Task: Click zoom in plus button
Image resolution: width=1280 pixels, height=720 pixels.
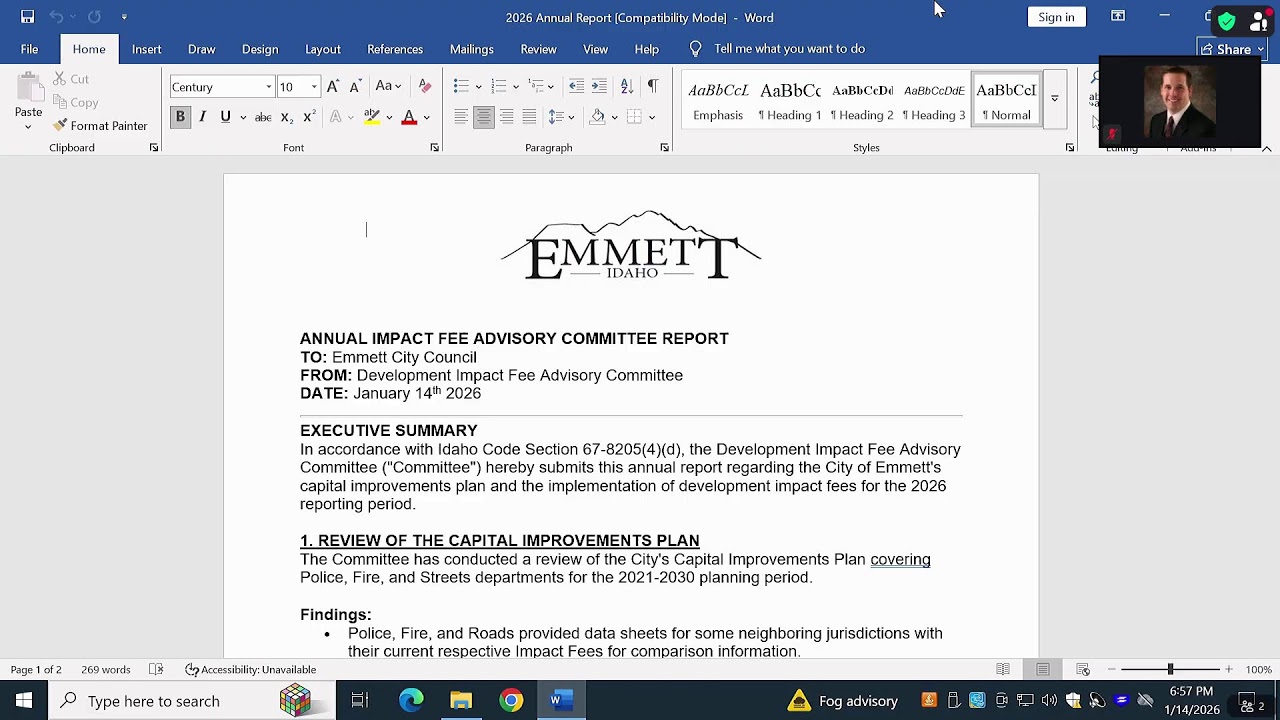Action: [1229, 669]
